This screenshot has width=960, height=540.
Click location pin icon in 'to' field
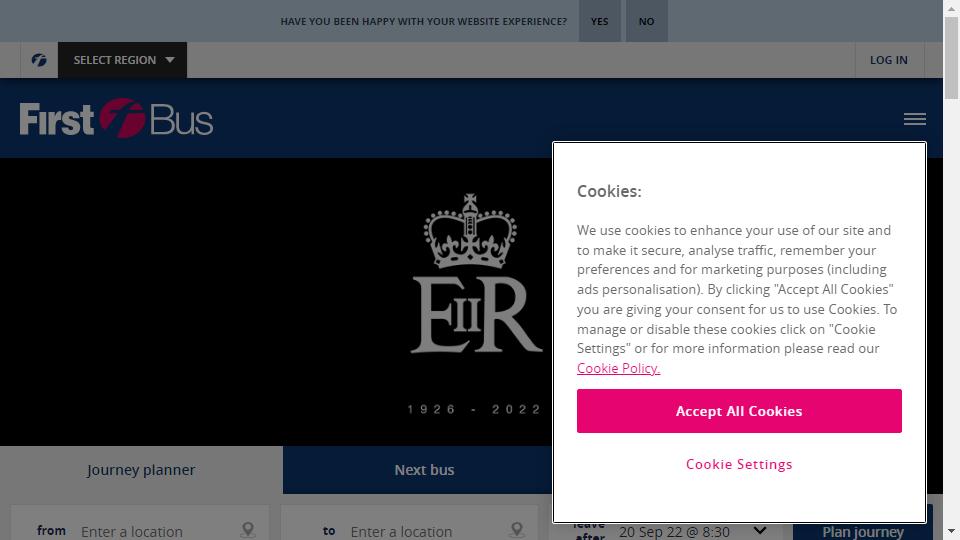pyautogui.click(x=517, y=530)
